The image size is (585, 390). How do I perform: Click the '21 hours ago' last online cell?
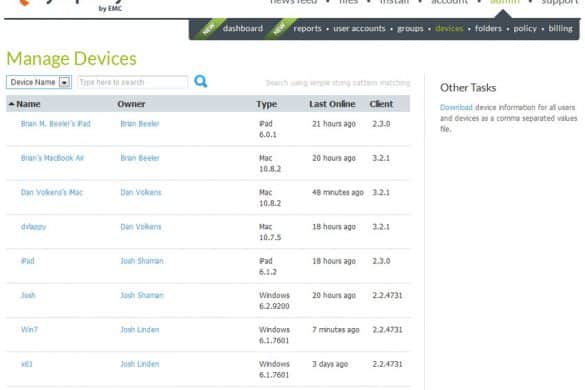(334, 124)
